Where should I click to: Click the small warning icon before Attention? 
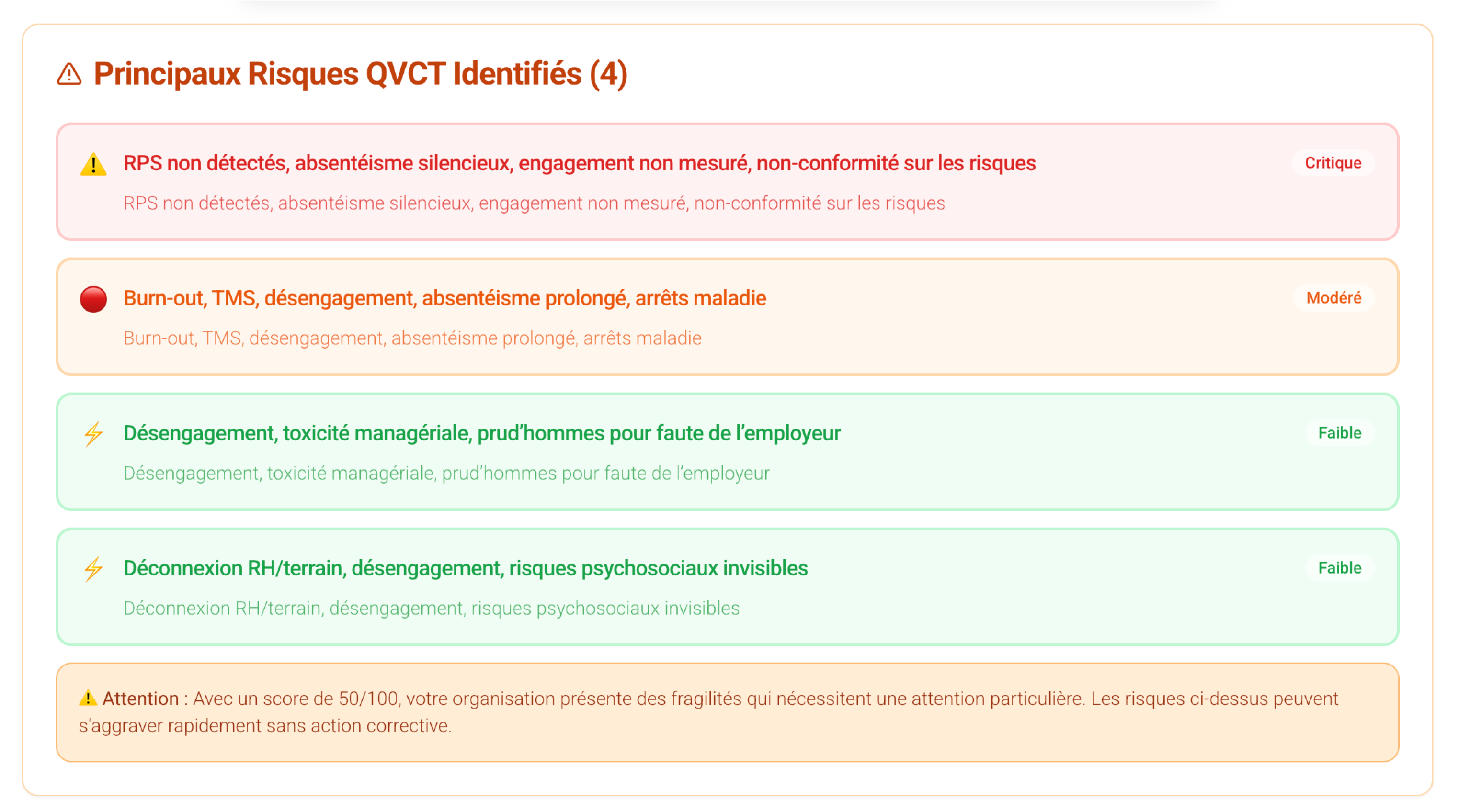[x=88, y=698]
